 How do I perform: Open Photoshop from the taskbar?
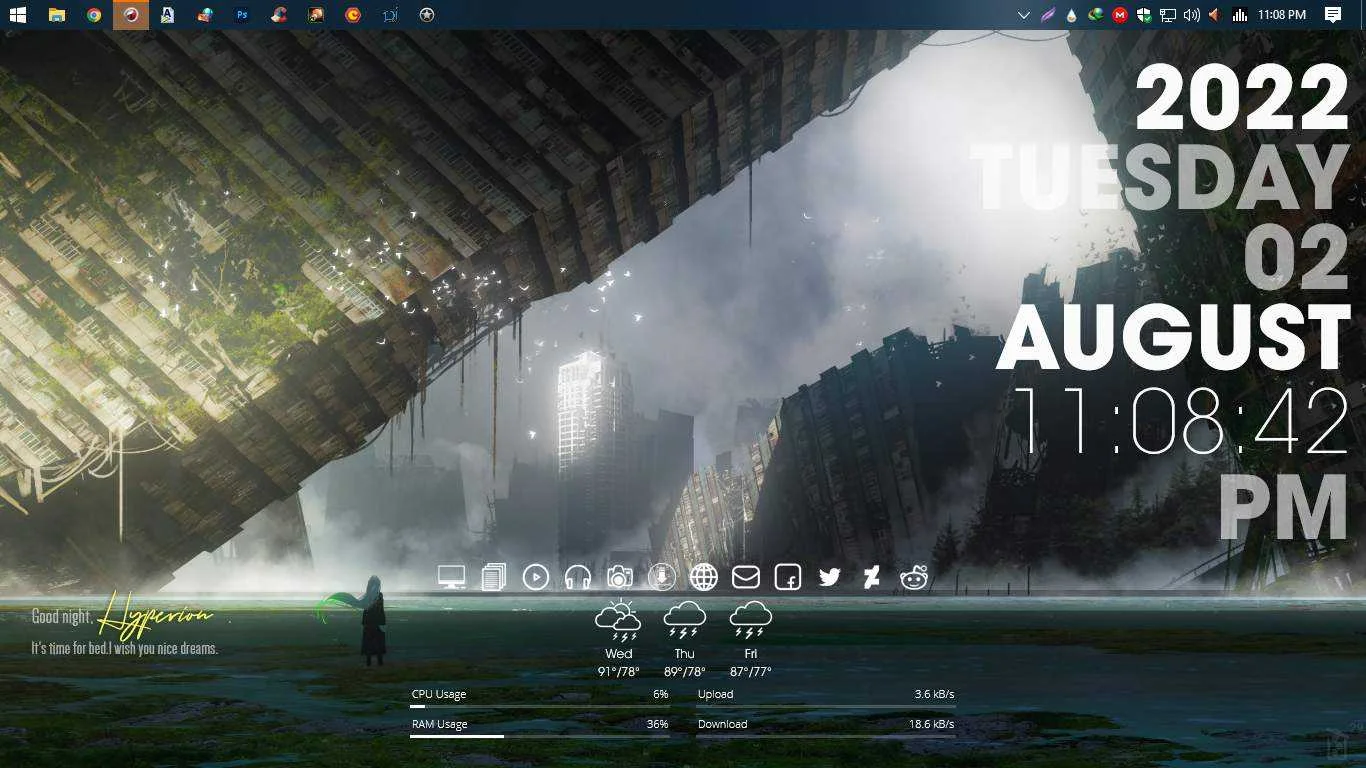click(242, 15)
